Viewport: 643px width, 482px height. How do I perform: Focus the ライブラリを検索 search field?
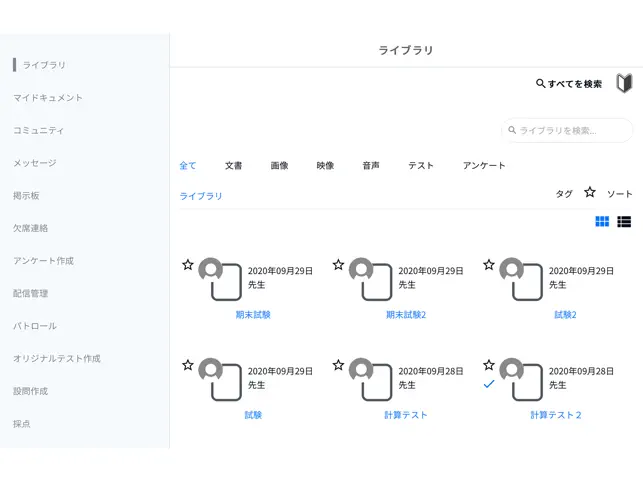coord(567,130)
